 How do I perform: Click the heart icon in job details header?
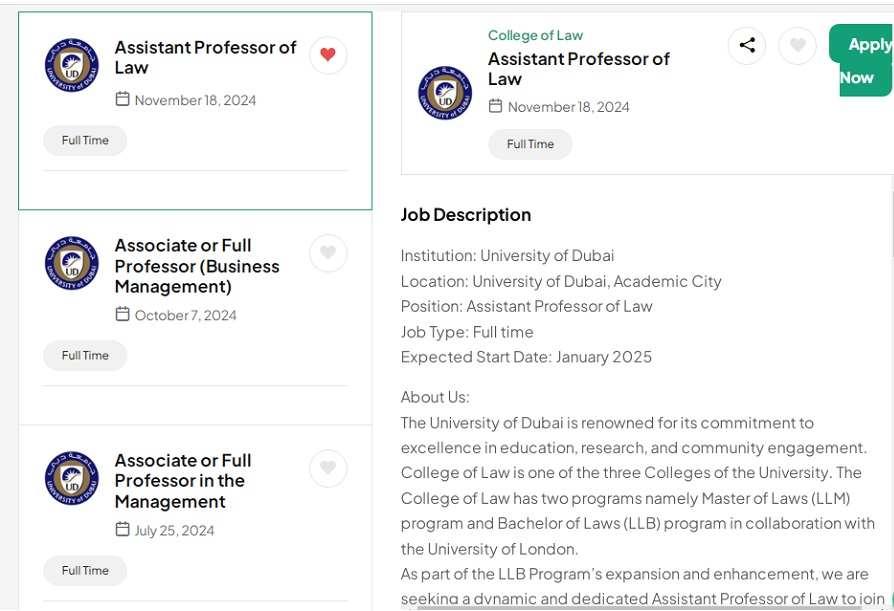(797, 45)
